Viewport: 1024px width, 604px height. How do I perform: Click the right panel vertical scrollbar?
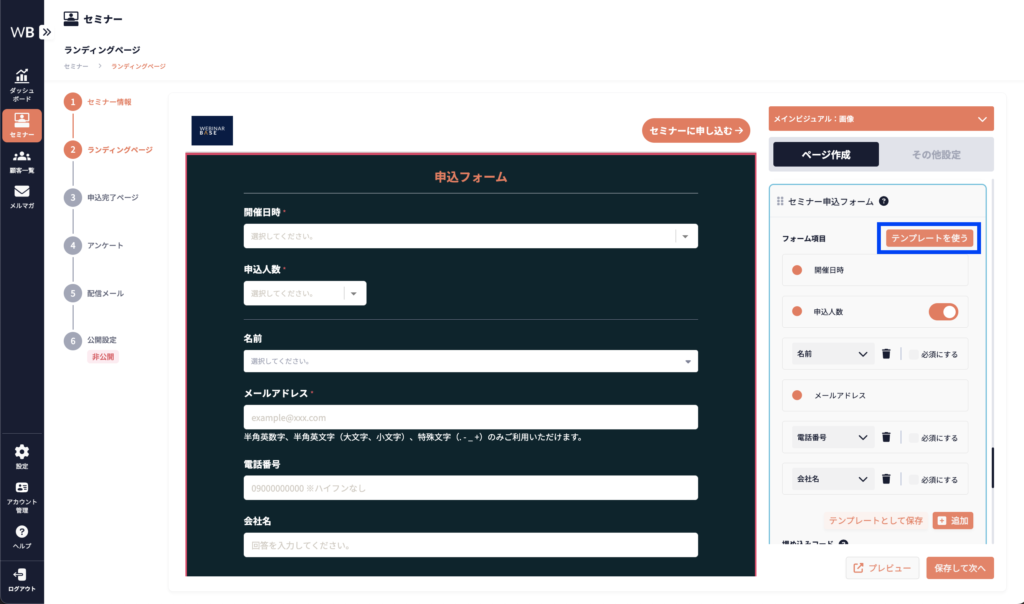(992, 468)
